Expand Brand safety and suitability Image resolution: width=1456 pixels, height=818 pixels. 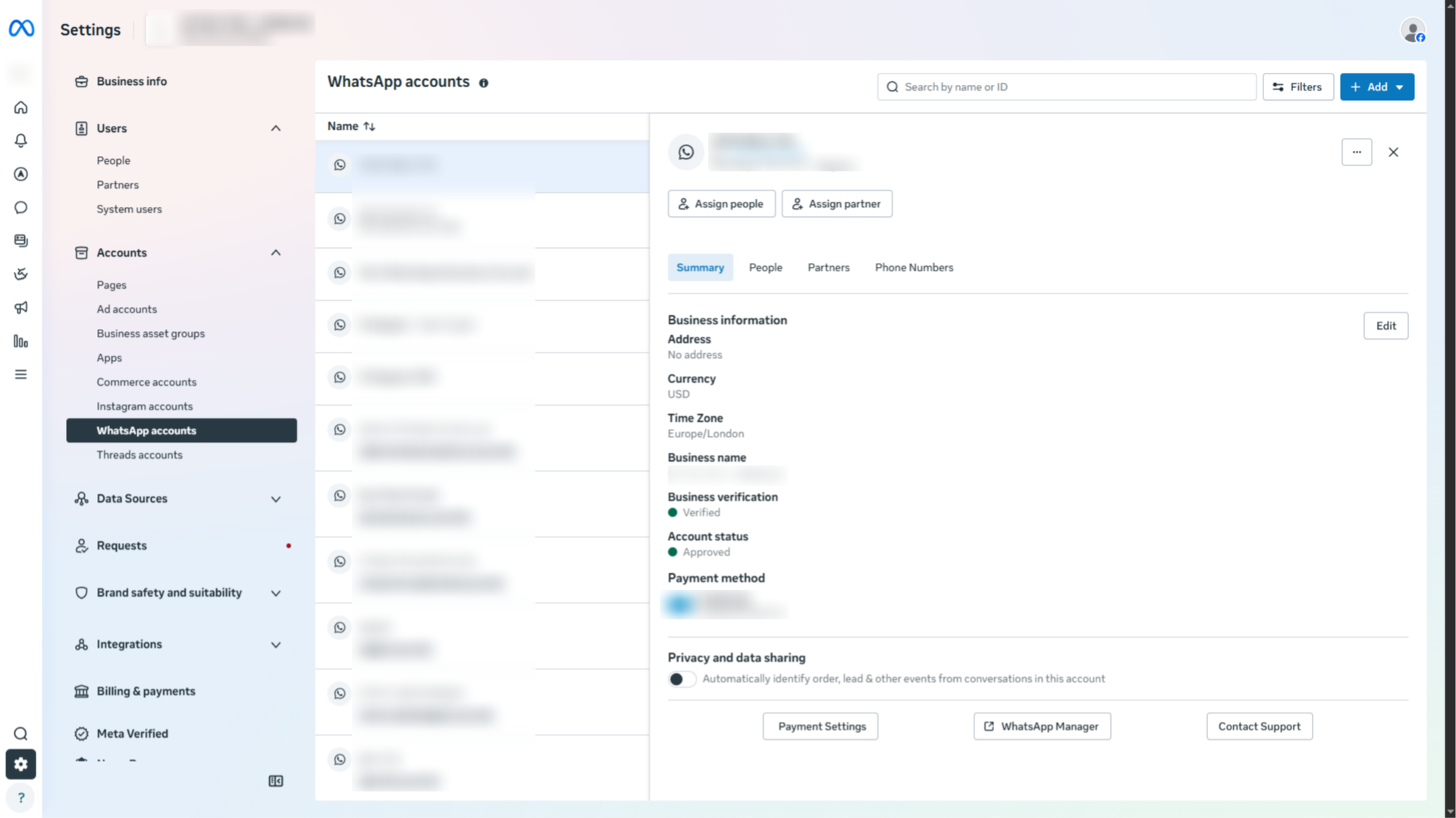click(276, 593)
